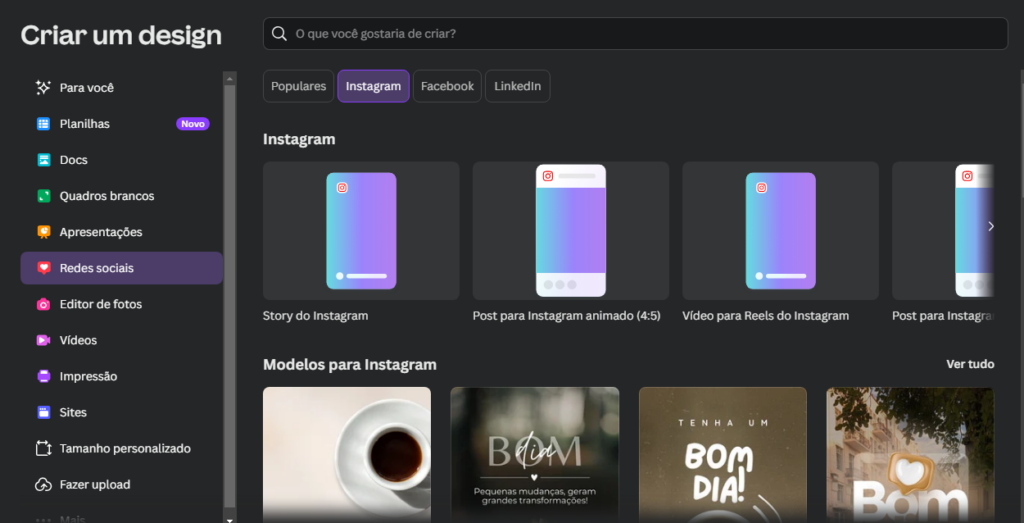This screenshot has height=523, width=1024.
Task: Go to Impressão category
Action: tap(121, 377)
